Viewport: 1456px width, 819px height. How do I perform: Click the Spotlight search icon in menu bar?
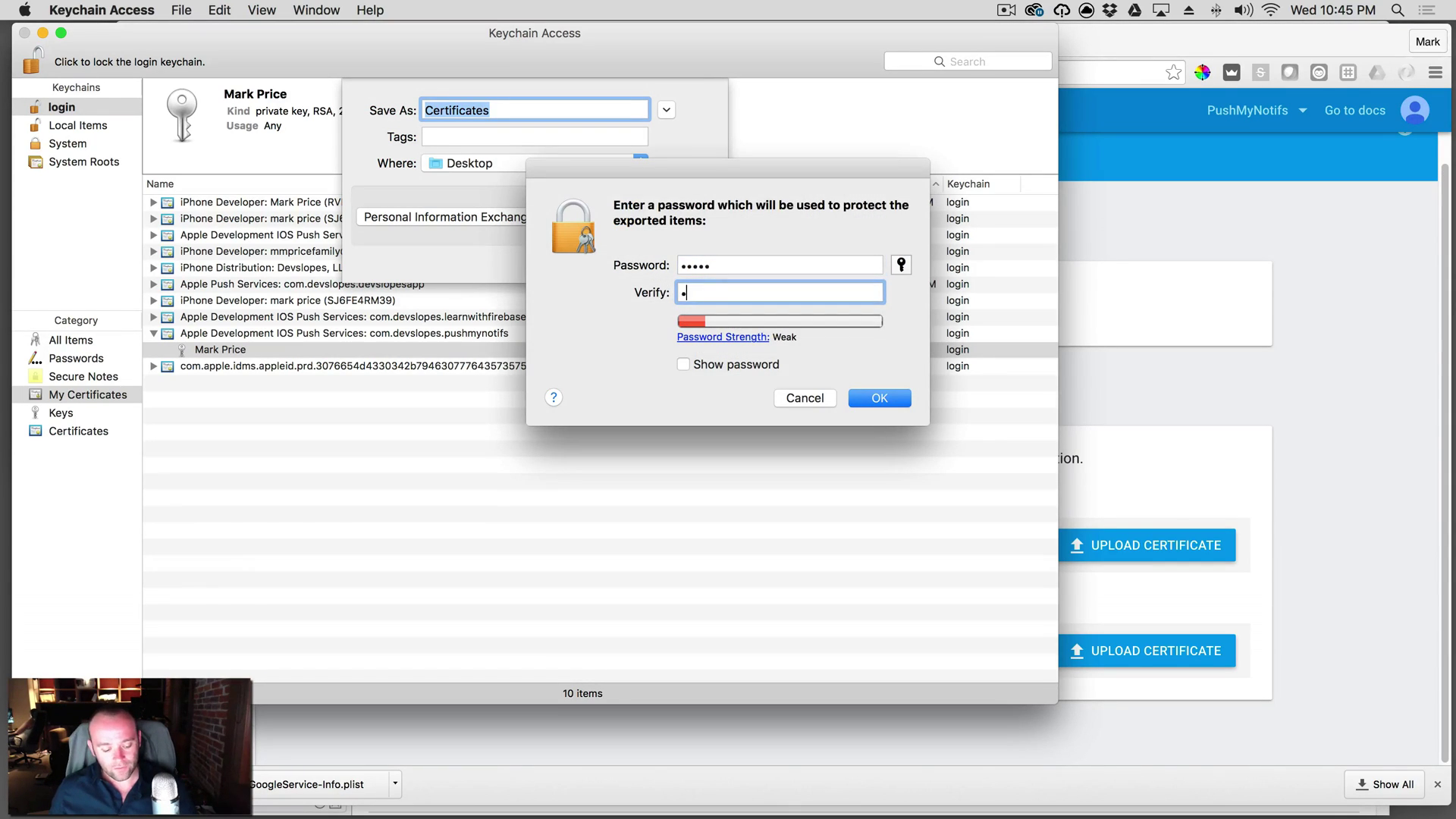[x=1398, y=10]
